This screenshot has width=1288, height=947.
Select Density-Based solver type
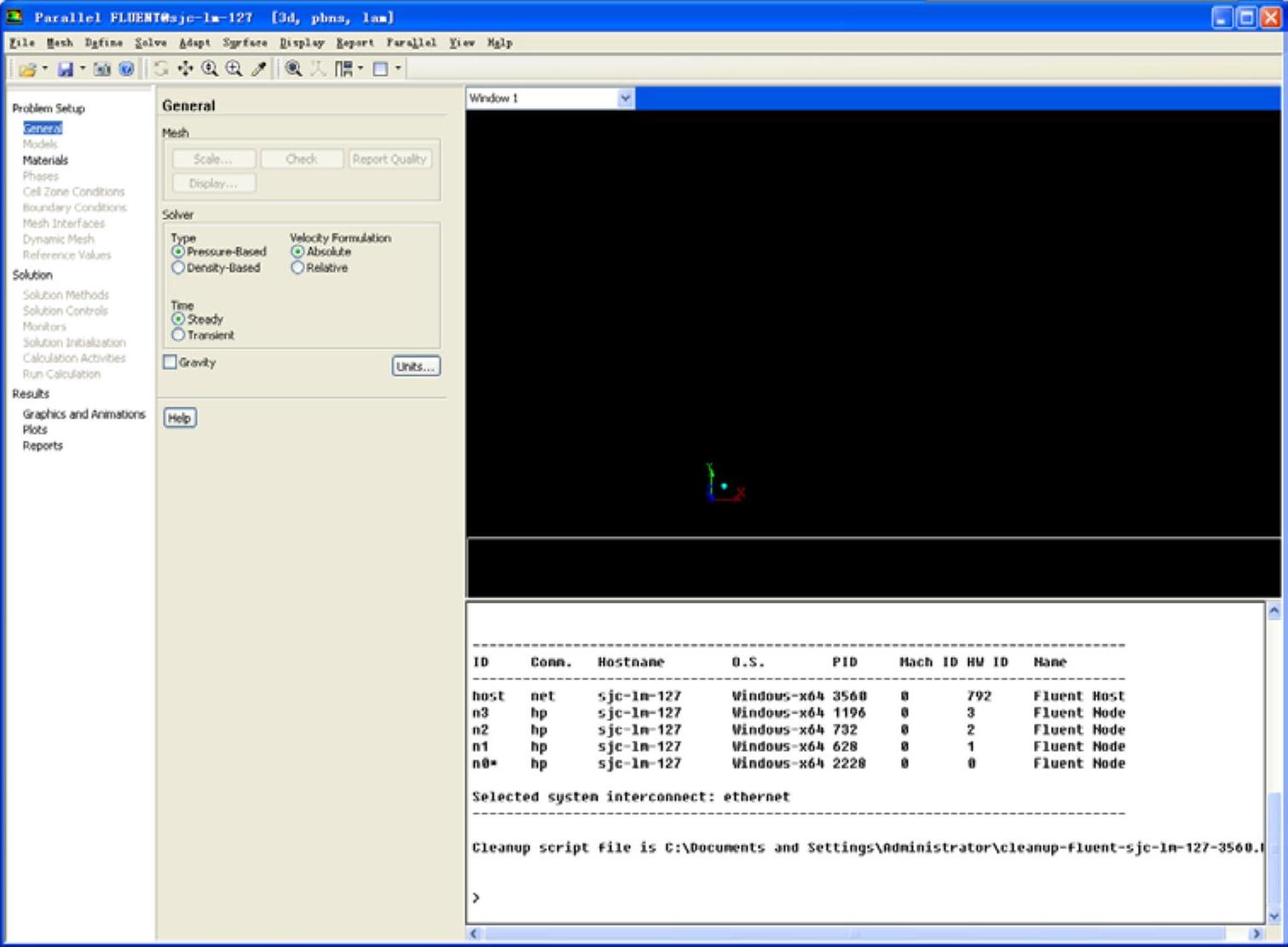tap(178, 268)
